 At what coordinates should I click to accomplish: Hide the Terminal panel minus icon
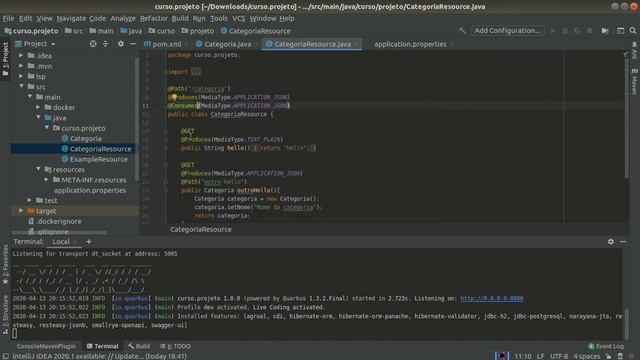(623, 242)
